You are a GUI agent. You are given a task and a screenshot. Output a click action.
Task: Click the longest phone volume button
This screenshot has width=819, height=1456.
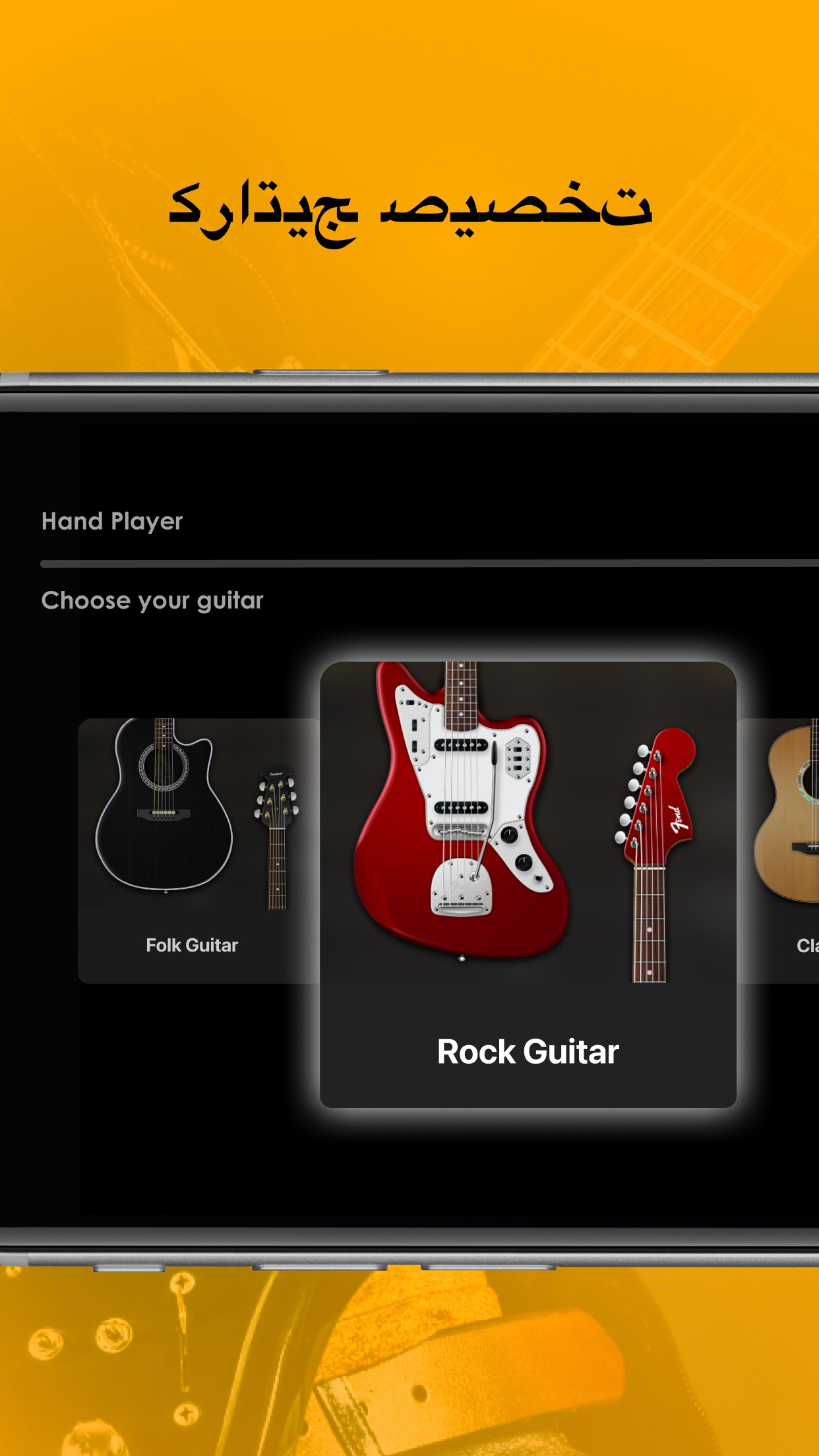pyautogui.click(x=489, y=1267)
